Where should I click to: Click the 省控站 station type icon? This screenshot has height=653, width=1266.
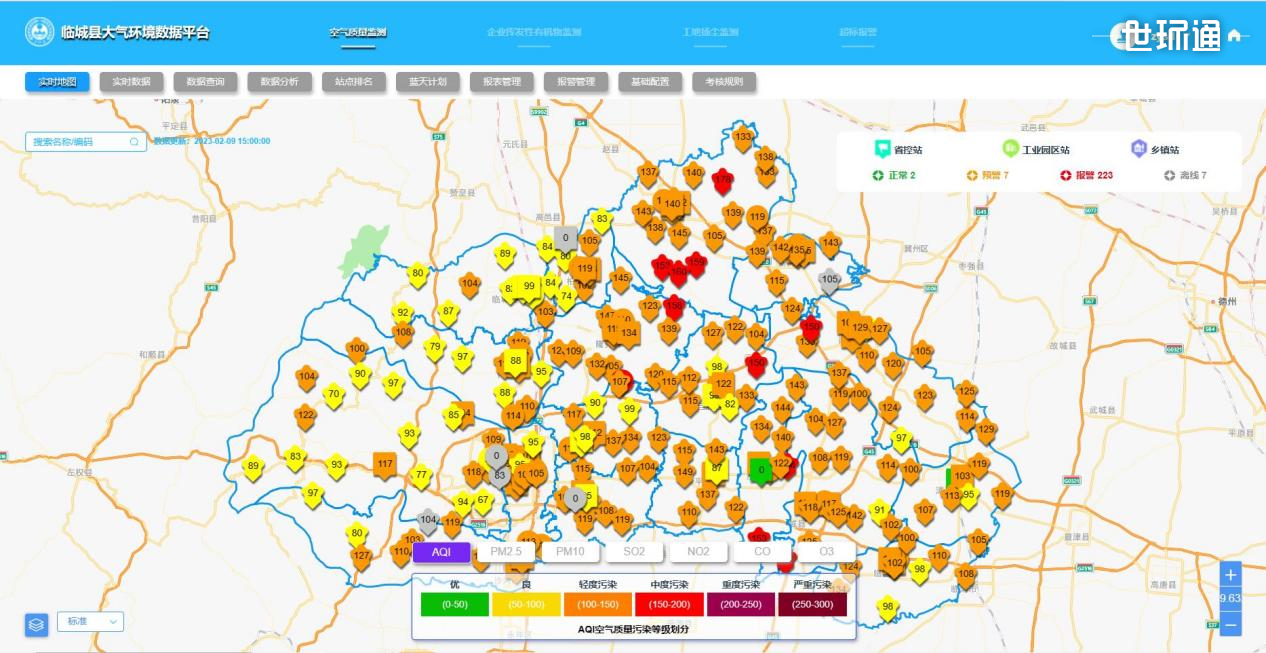pos(882,149)
